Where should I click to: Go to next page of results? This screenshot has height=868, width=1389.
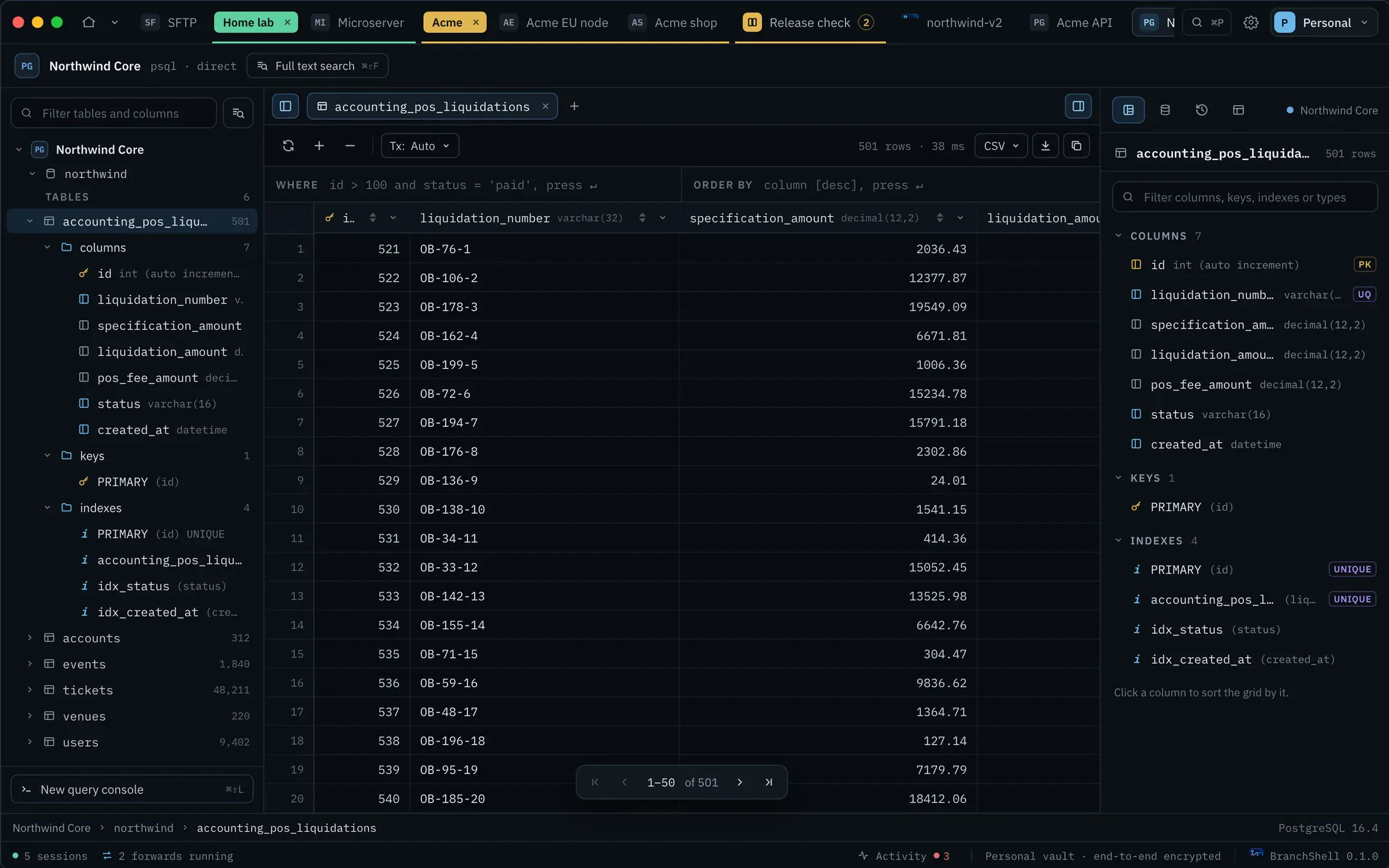tap(740, 782)
